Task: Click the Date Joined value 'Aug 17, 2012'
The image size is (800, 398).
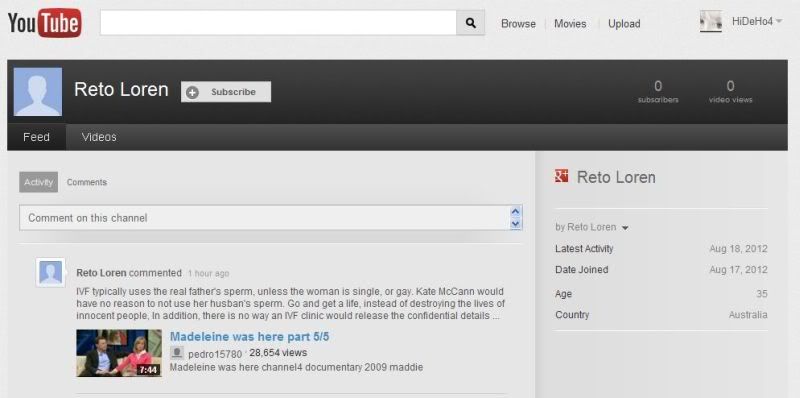Action: (x=738, y=270)
